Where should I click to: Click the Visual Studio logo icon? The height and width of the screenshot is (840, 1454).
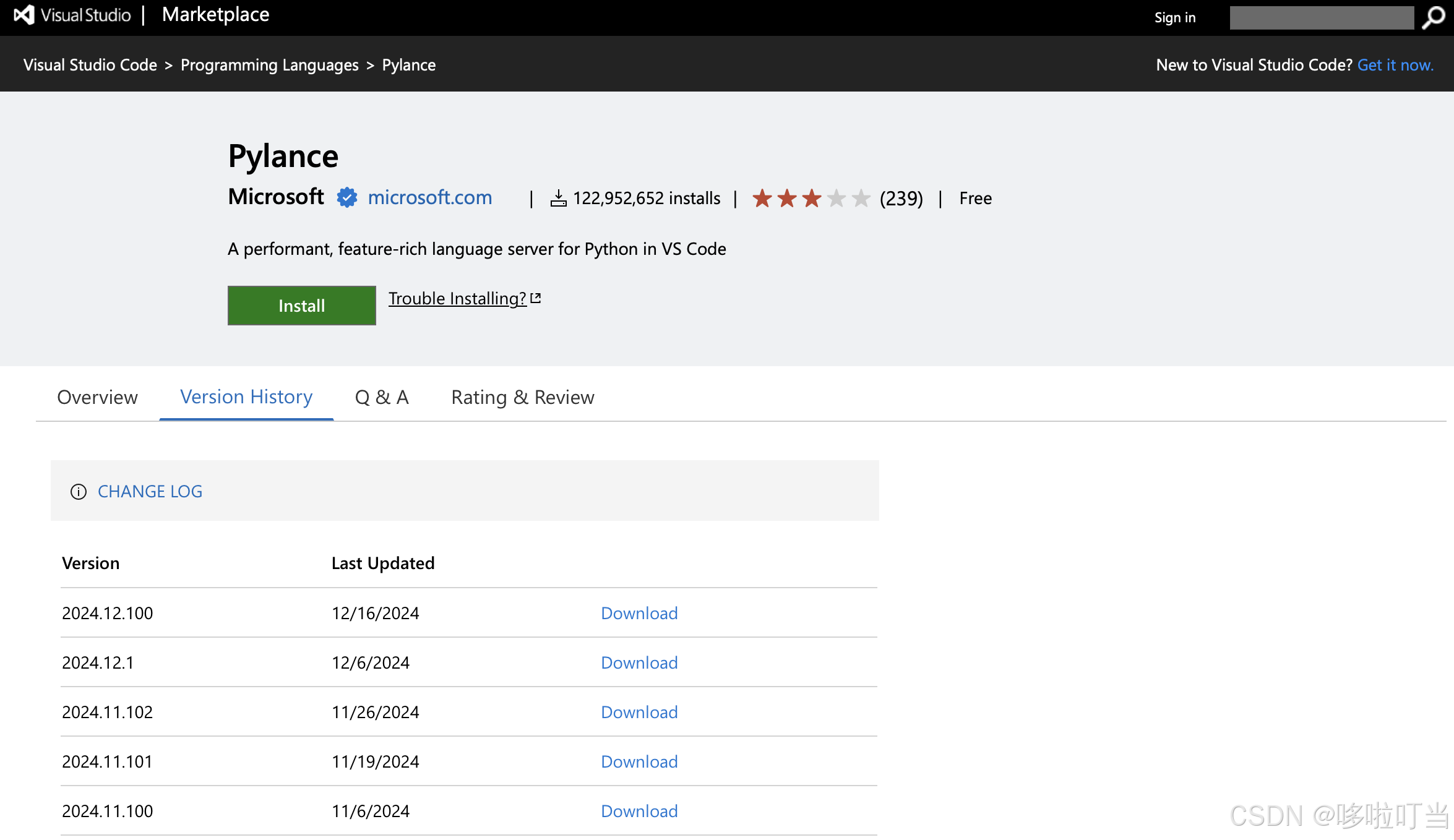[24, 15]
